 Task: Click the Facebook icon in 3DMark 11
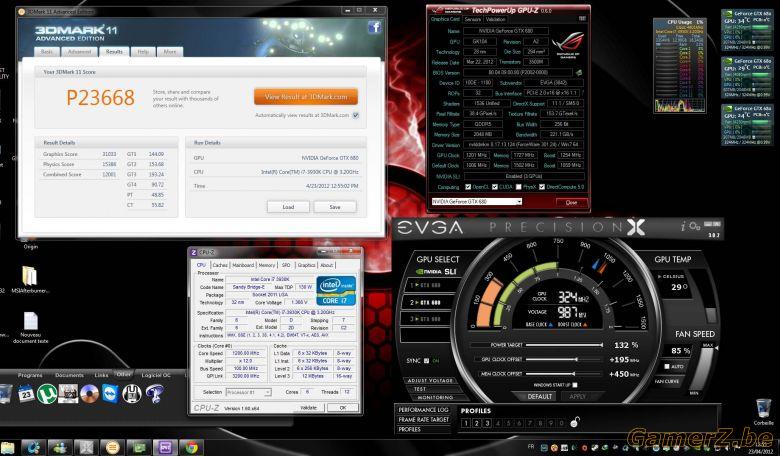(x=375, y=27)
